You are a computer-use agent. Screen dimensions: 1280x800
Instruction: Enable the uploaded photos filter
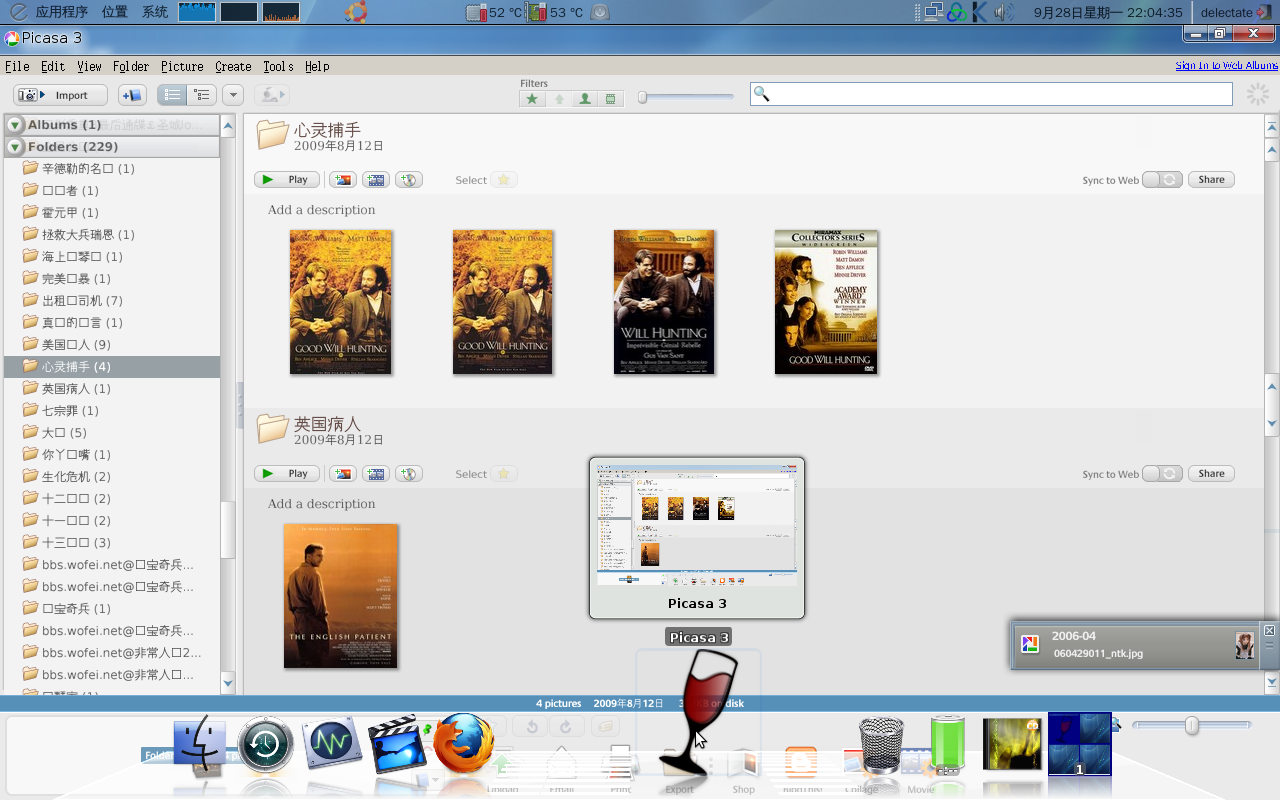(x=559, y=99)
